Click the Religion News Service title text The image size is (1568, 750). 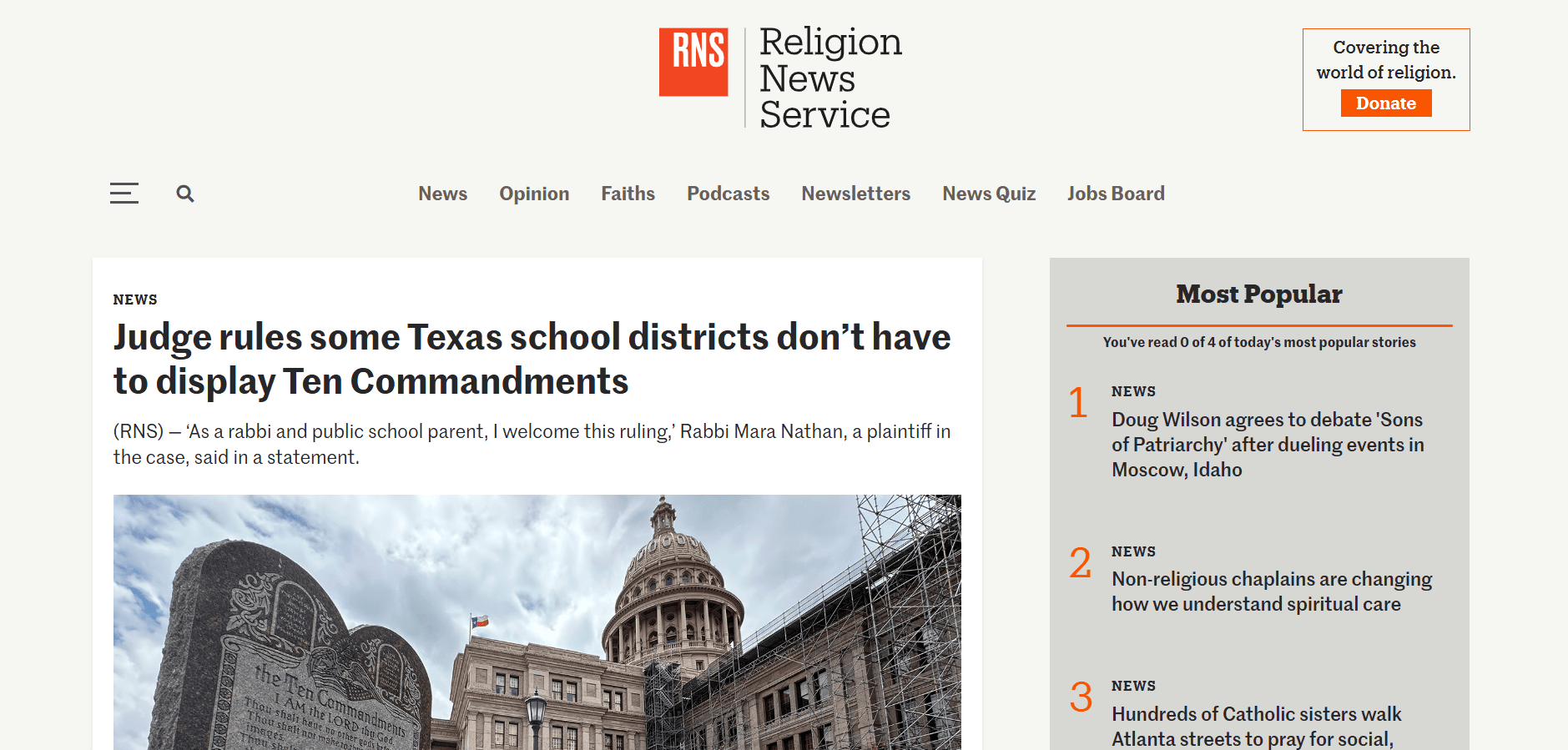tap(829, 78)
